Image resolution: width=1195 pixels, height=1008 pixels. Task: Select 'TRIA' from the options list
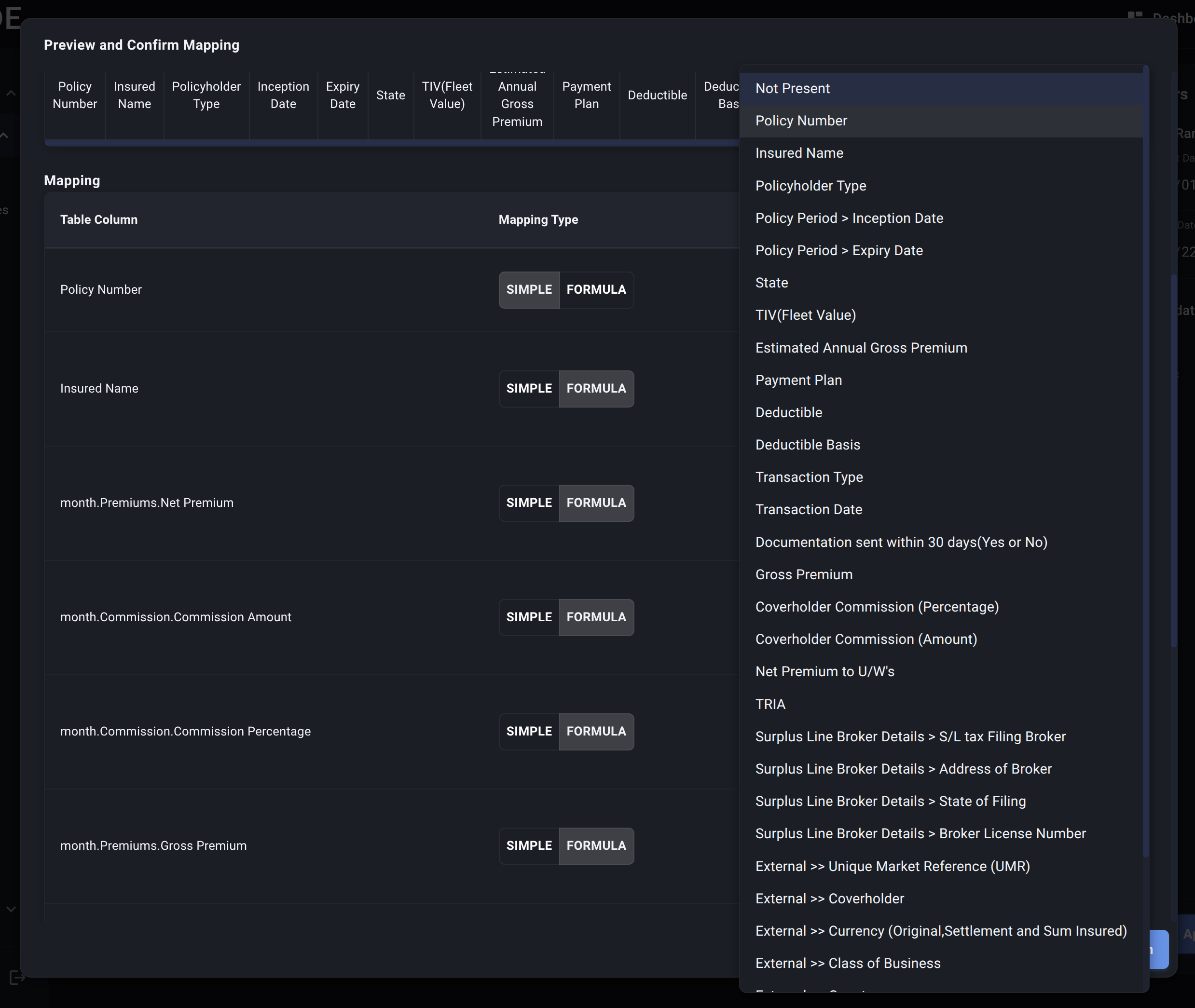point(770,705)
